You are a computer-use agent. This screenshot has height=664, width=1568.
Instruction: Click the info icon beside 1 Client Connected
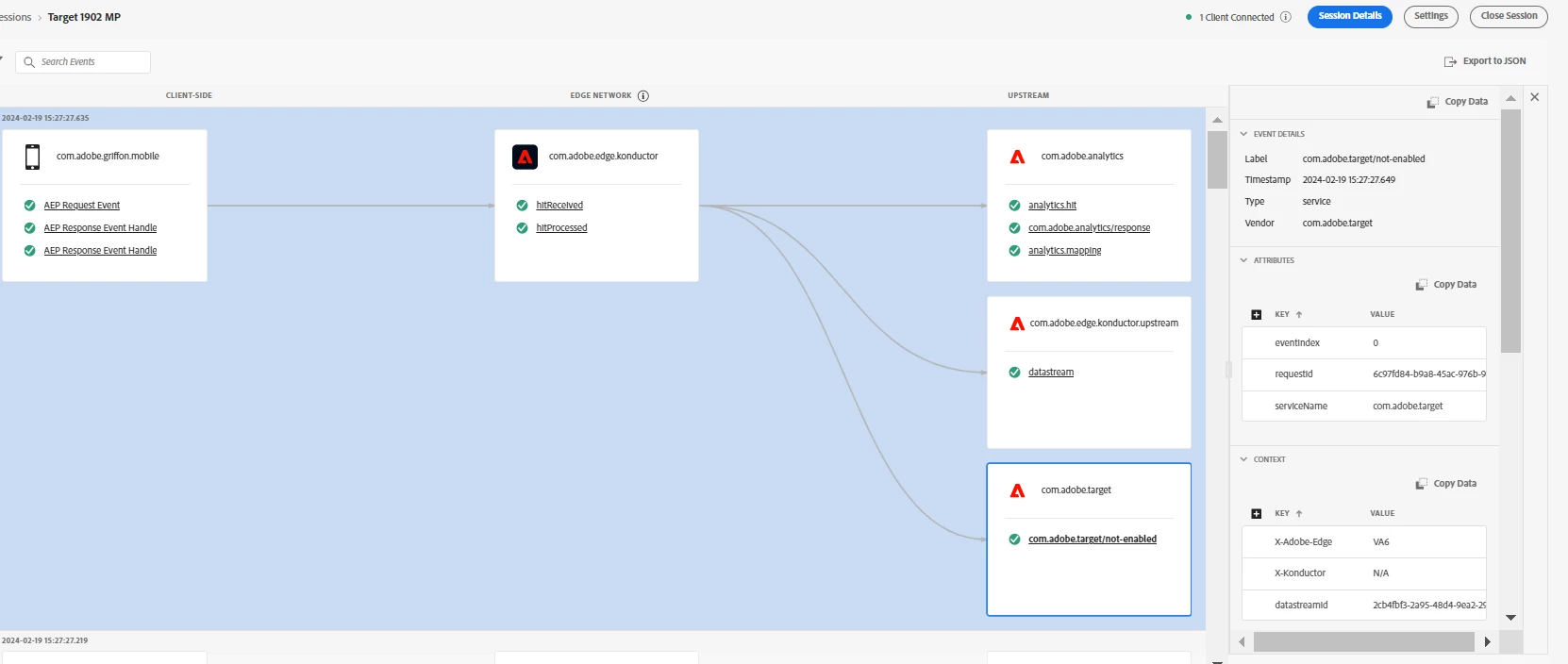tap(1285, 17)
